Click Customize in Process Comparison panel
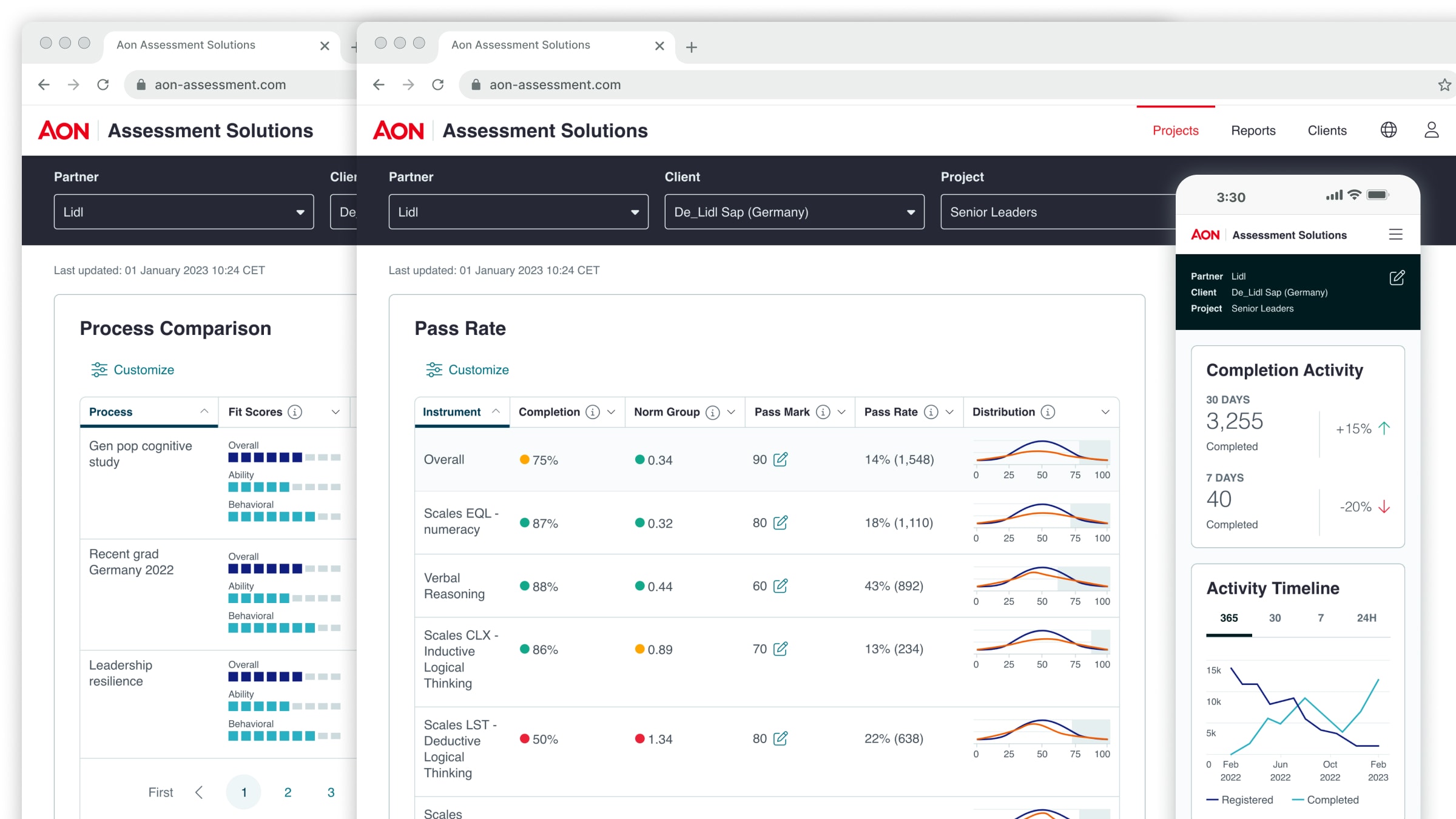Viewport: 1456px width, 819px height. point(132,369)
